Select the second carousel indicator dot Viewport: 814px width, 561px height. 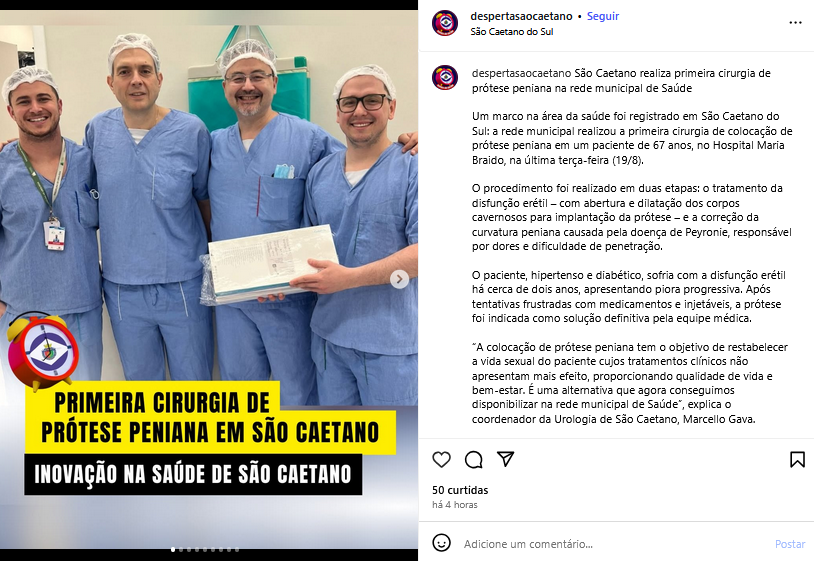(181, 550)
